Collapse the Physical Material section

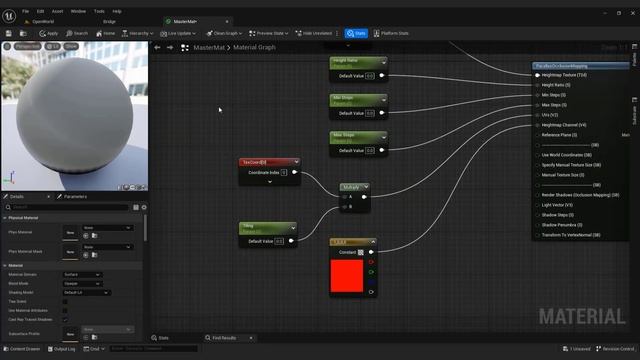[5, 218]
